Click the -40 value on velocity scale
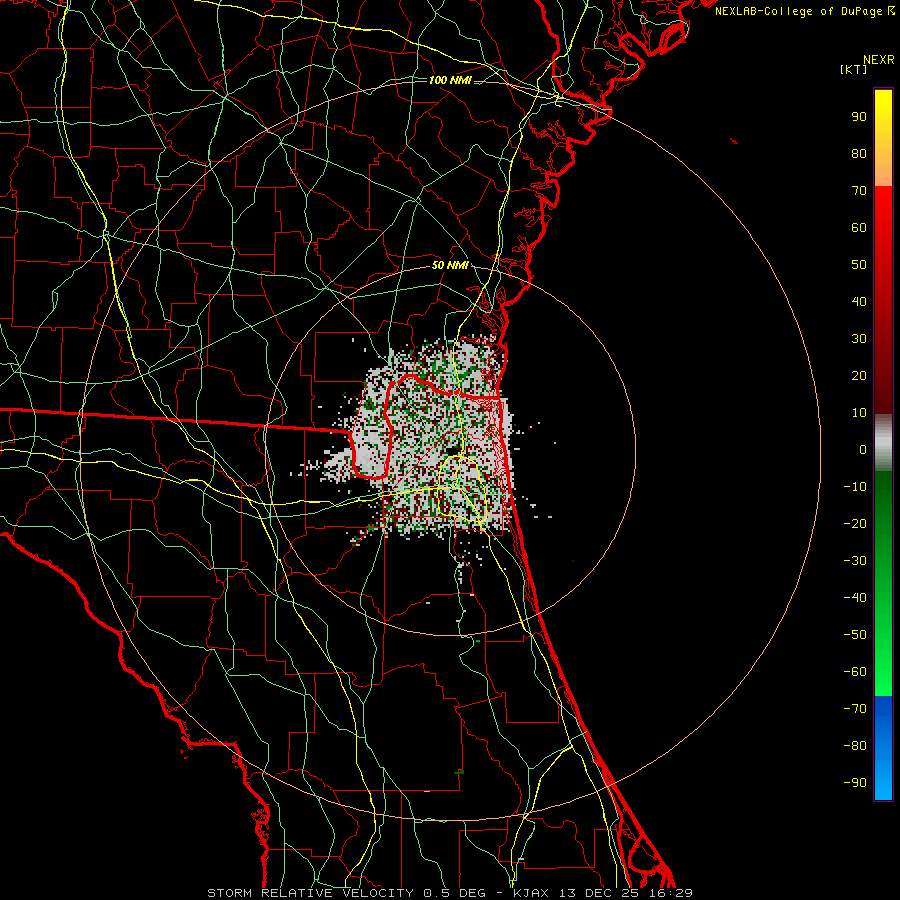Screen dimensions: 900x900 [x=855, y=598]
